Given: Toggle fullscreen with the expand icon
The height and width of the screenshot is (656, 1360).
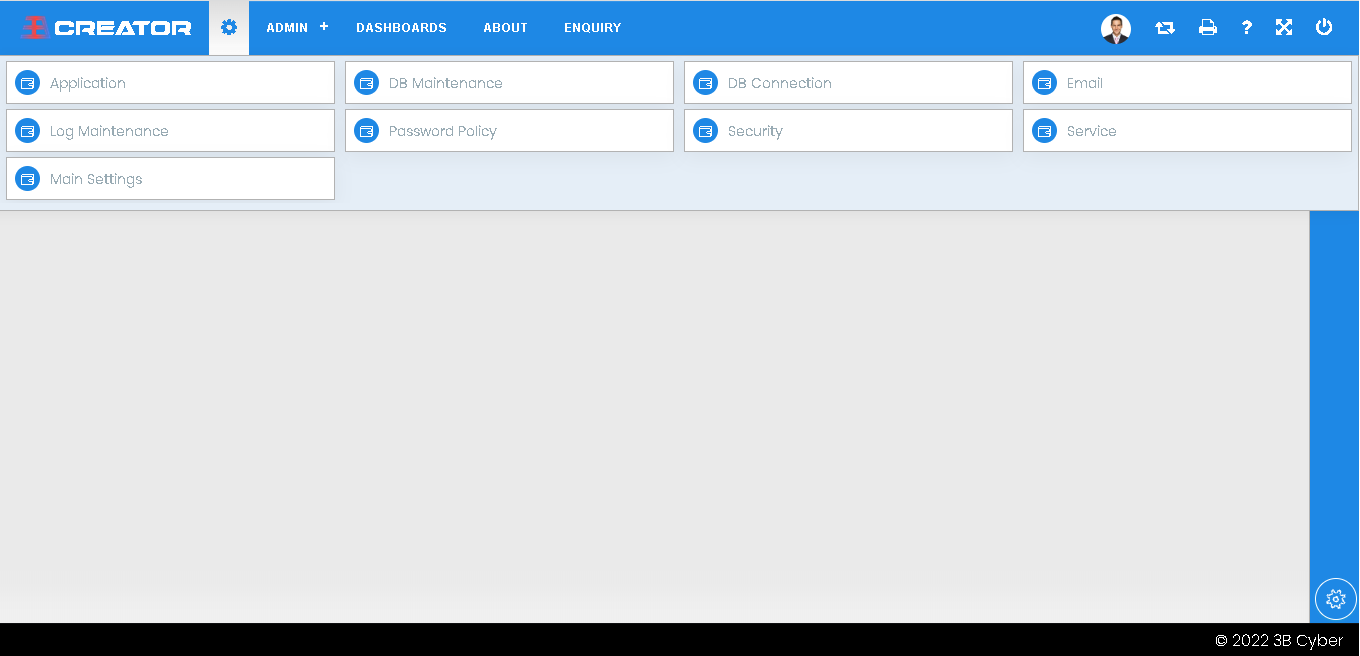Looking at the screenshot, I should click(x=1284, y=28).
